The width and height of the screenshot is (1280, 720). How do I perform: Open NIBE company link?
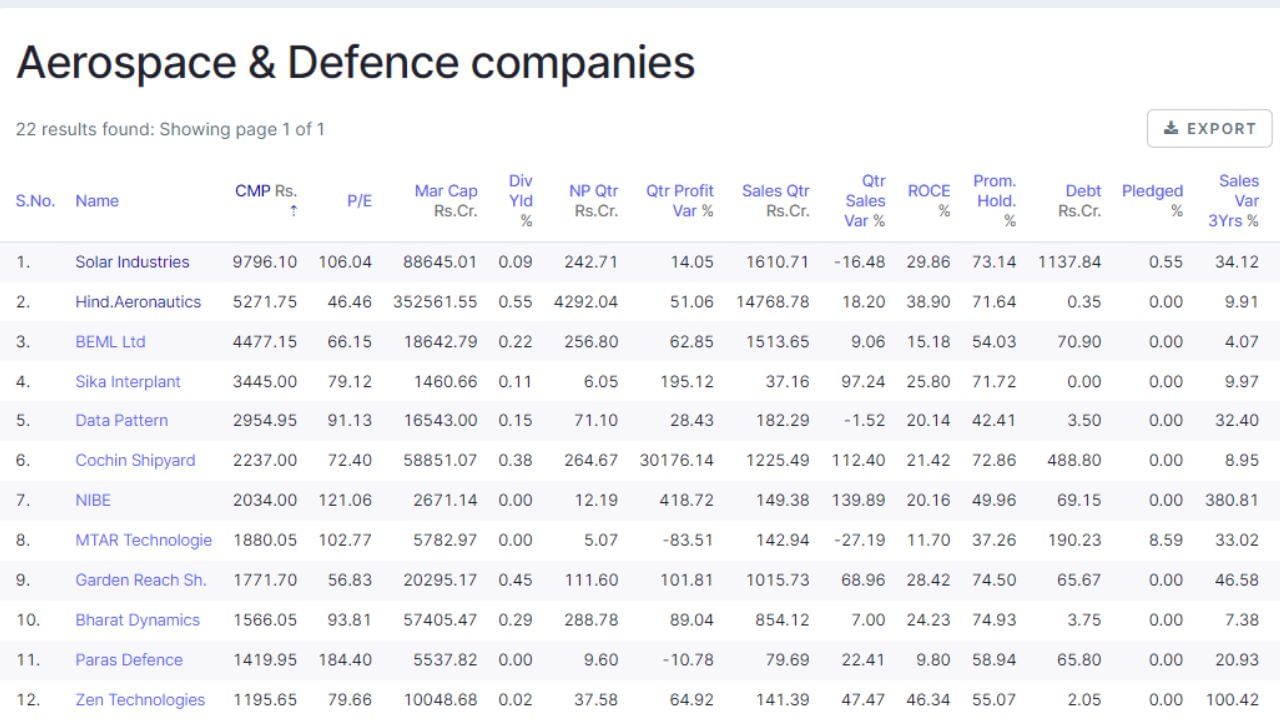point(93,500)
